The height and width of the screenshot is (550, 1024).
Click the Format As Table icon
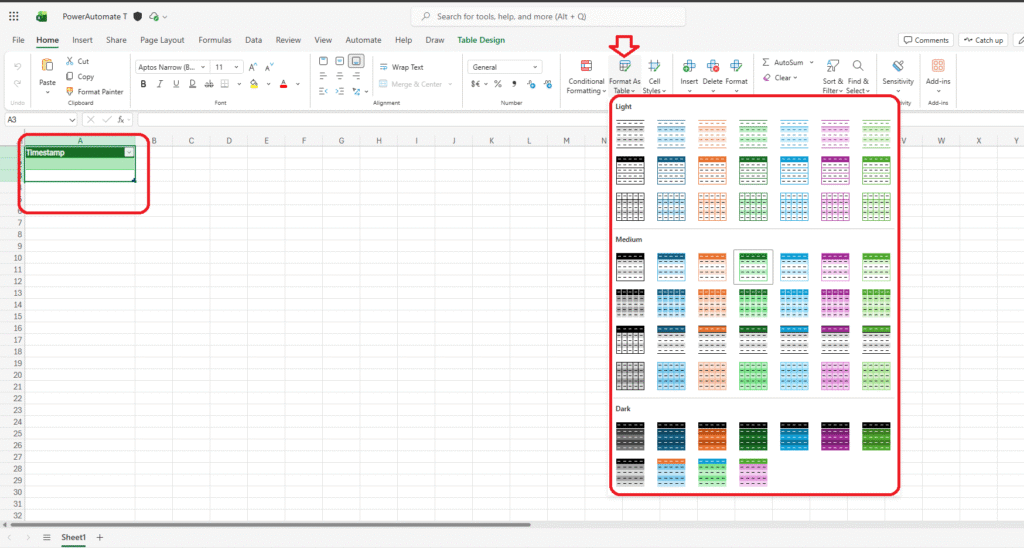click(624, 65)
